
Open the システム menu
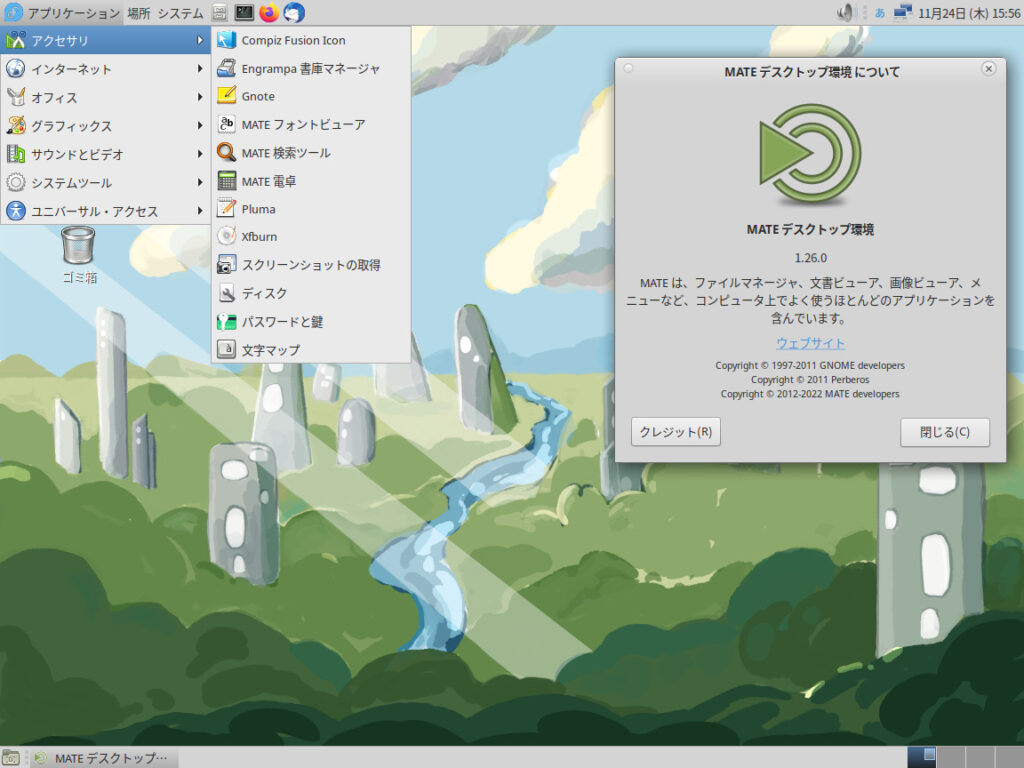180,10
